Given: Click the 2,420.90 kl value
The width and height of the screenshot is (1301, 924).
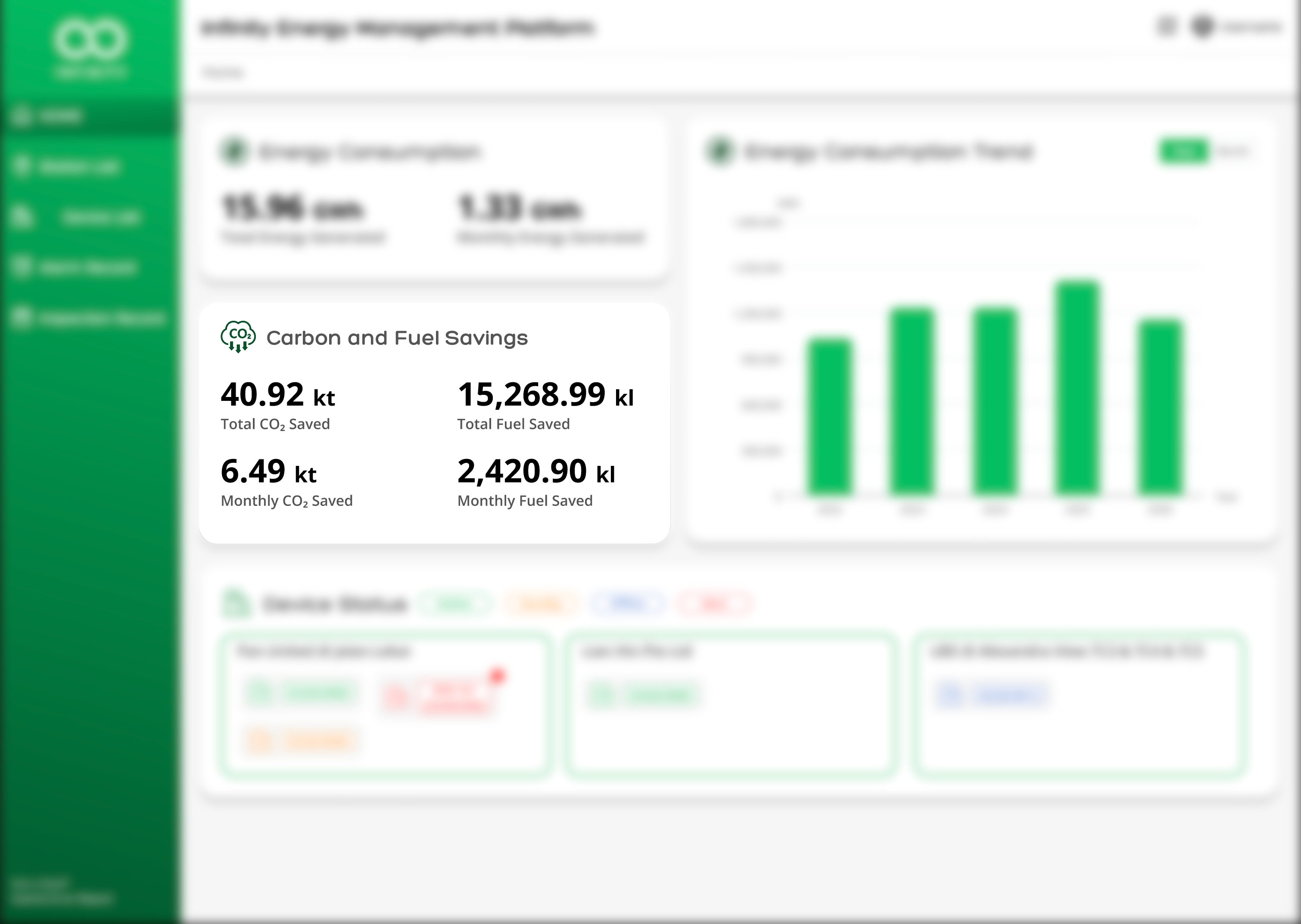Looking at the screenshot, I should [536, 471].
